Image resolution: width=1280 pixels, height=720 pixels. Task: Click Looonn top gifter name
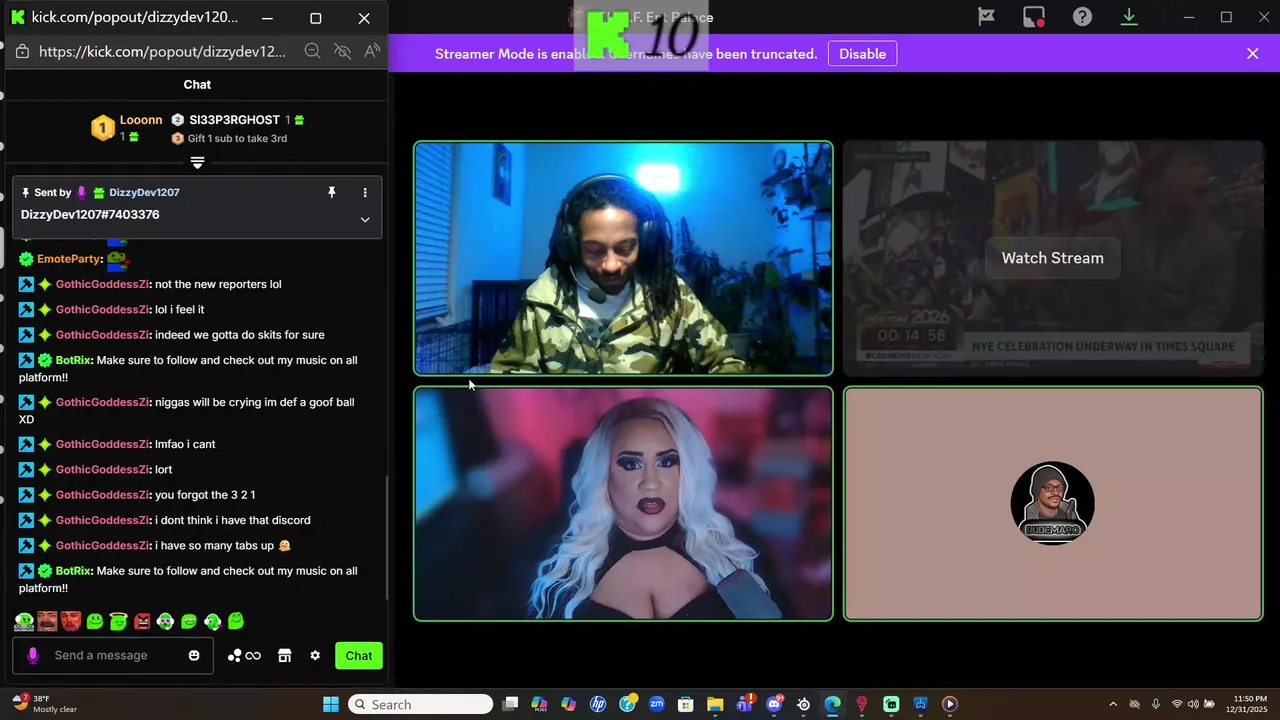141,120
